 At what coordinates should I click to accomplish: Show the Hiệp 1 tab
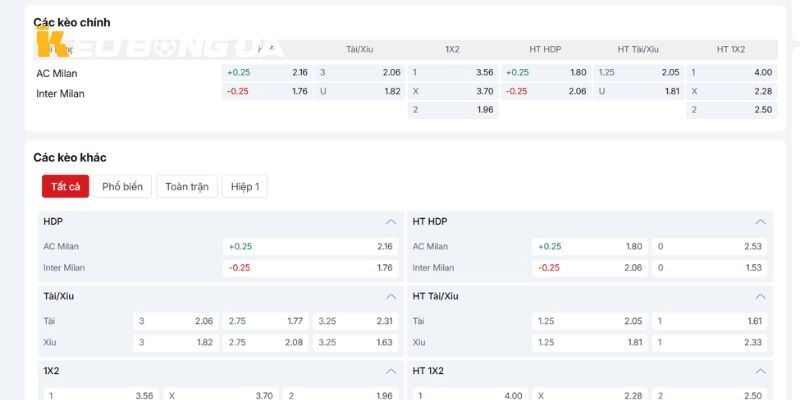[245, 186]
